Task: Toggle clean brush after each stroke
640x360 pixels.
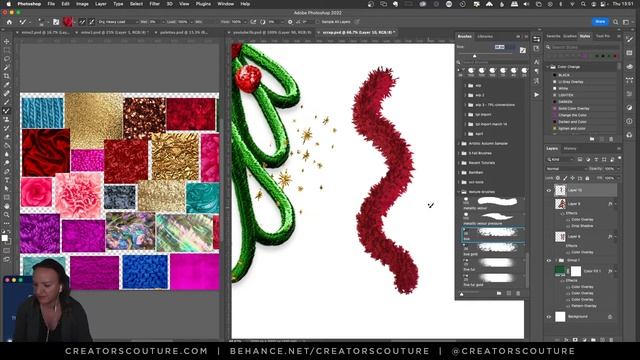Action: (92, 22)
